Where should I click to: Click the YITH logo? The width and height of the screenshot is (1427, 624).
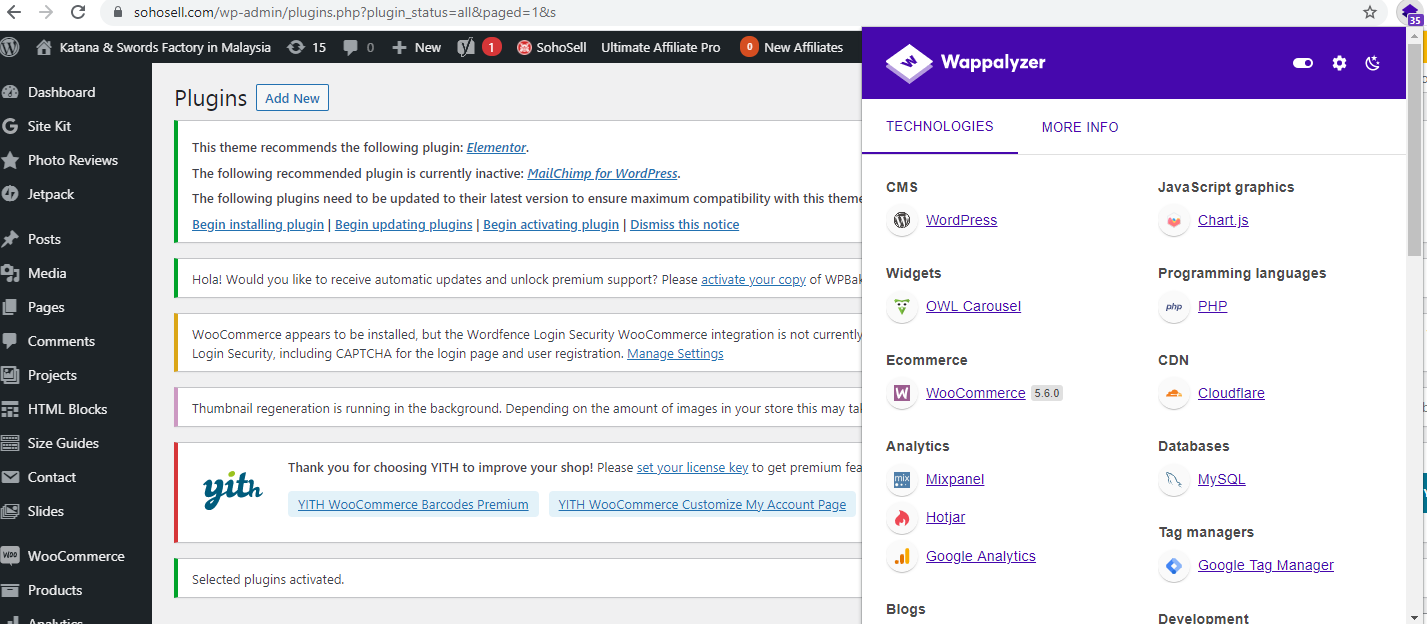(x=232, y=490)
